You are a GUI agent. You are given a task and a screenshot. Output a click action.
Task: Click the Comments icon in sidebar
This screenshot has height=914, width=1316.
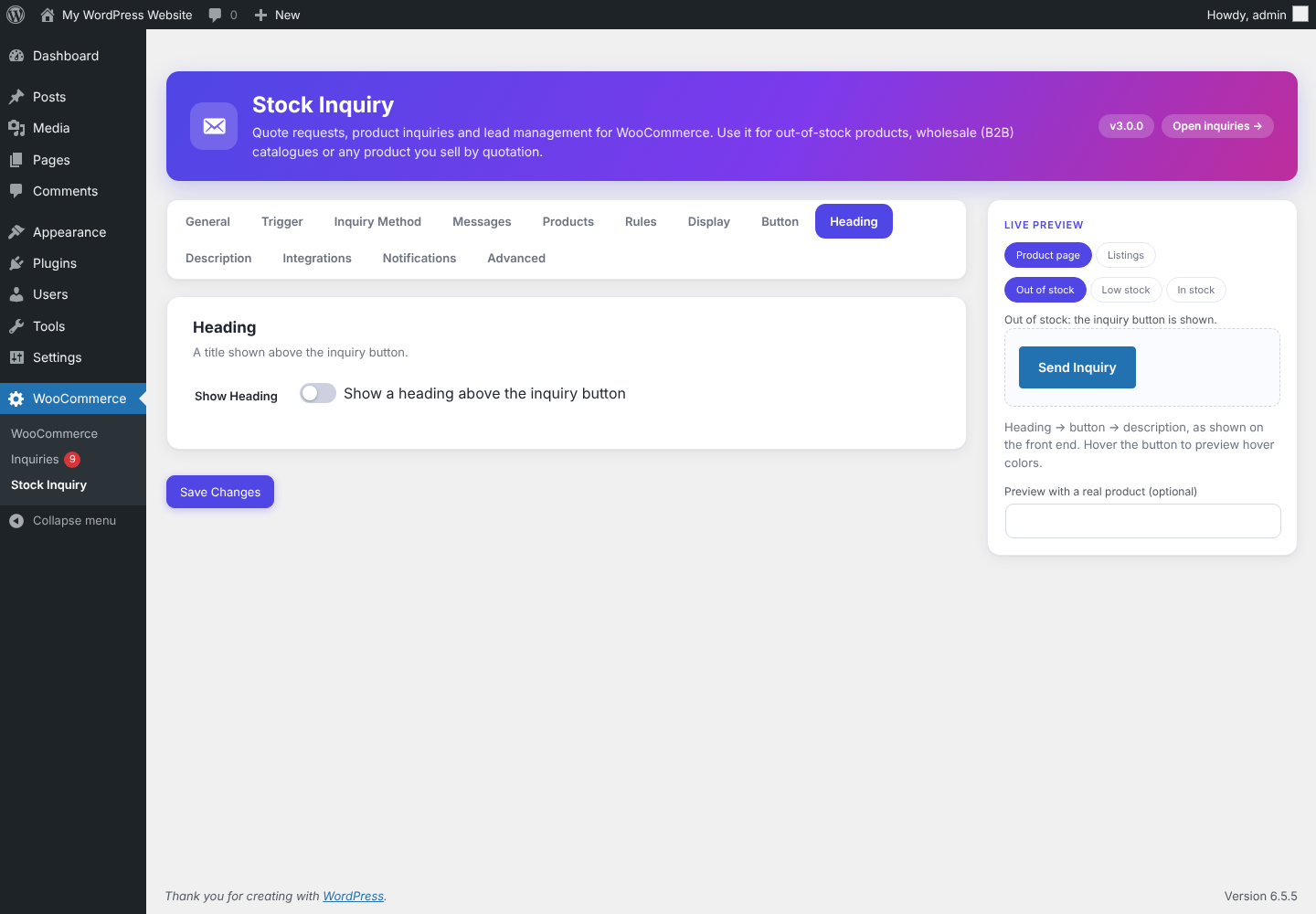pos(16,191)
